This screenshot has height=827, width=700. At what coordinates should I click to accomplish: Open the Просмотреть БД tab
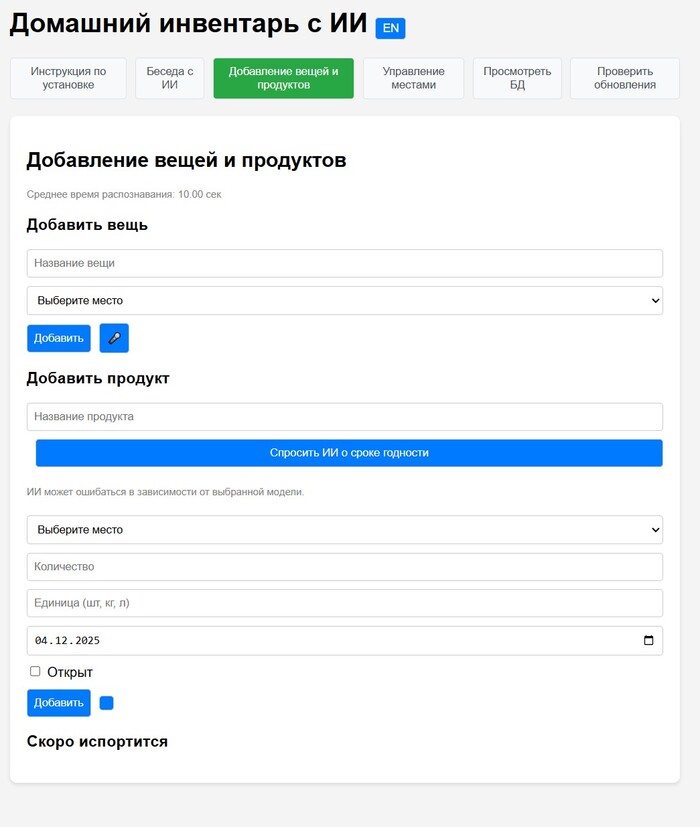(x=517, y=78)
